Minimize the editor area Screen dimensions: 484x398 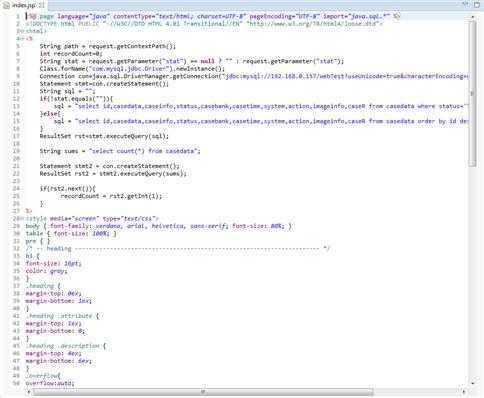(x=466, y=4)
